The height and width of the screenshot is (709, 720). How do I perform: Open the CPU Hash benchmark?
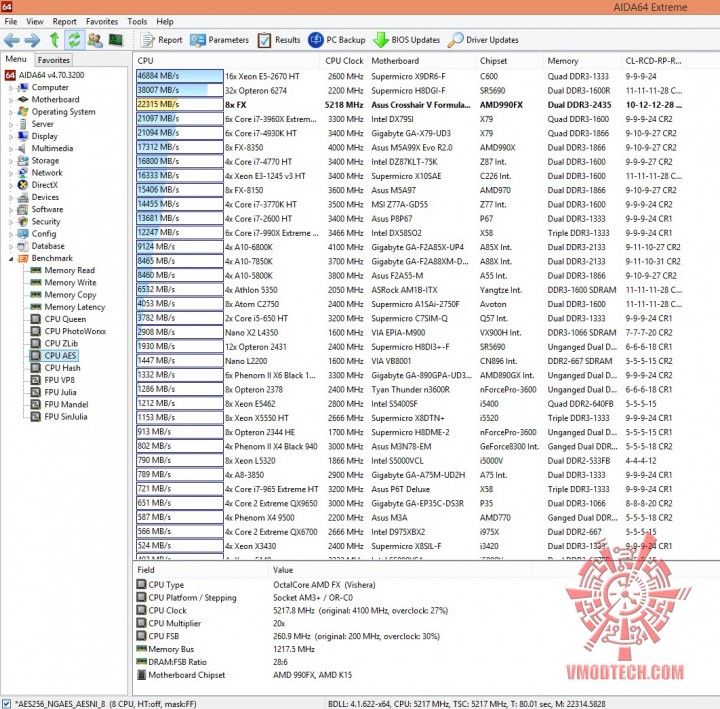pyautogui.click(x=62, y=368)
